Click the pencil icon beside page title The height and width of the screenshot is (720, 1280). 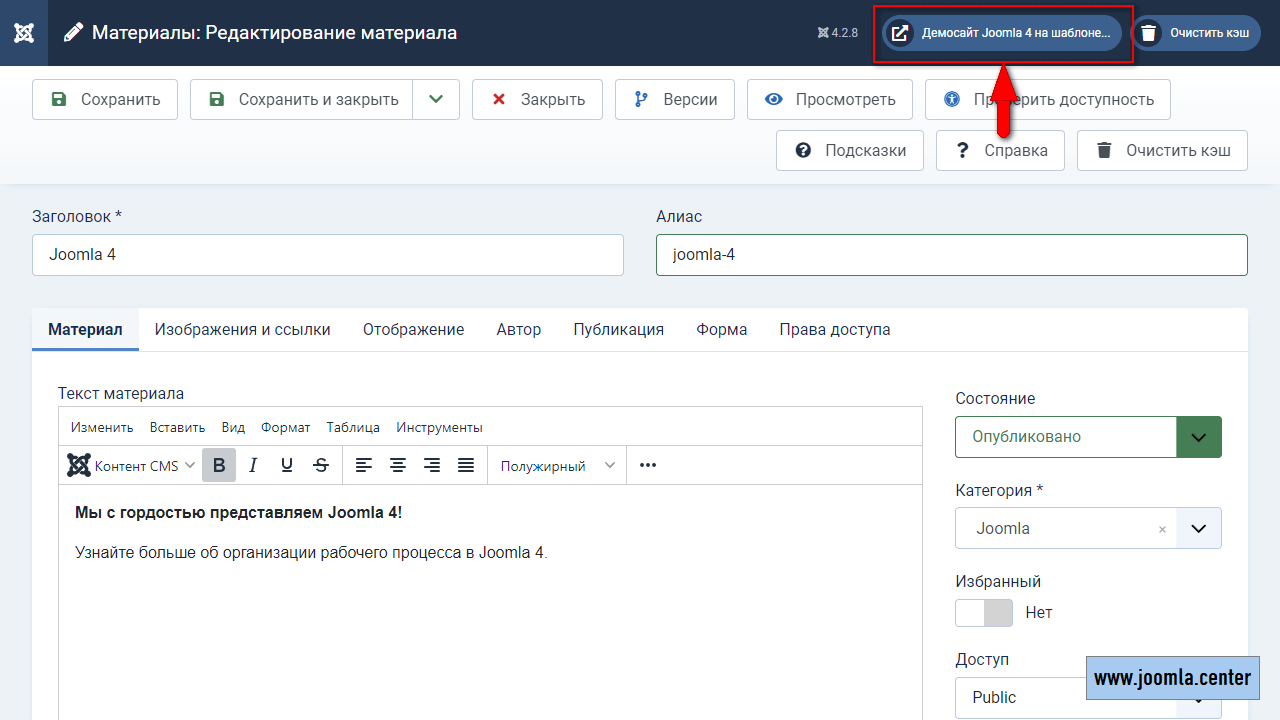pos(73,33)
